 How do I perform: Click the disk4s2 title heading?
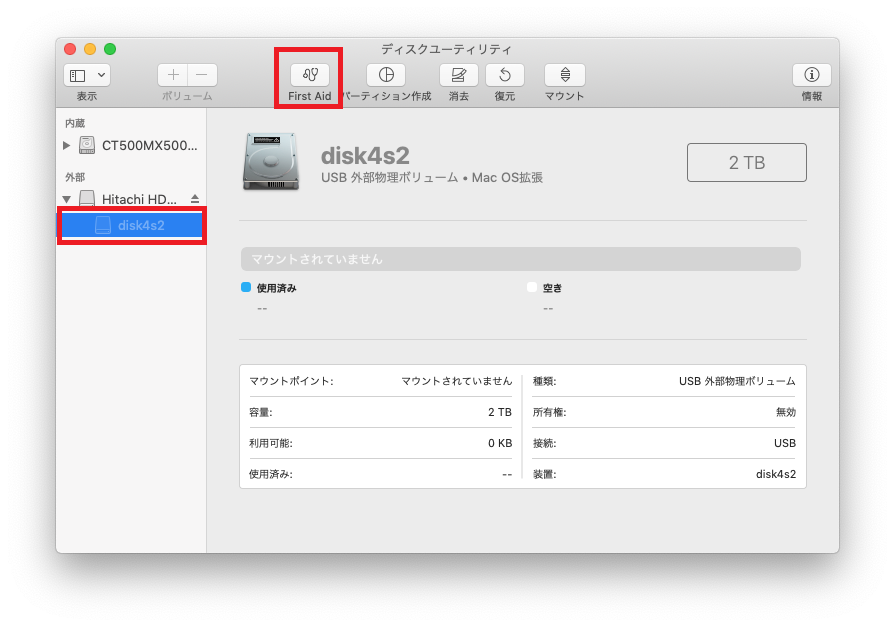tap(365, 155)
